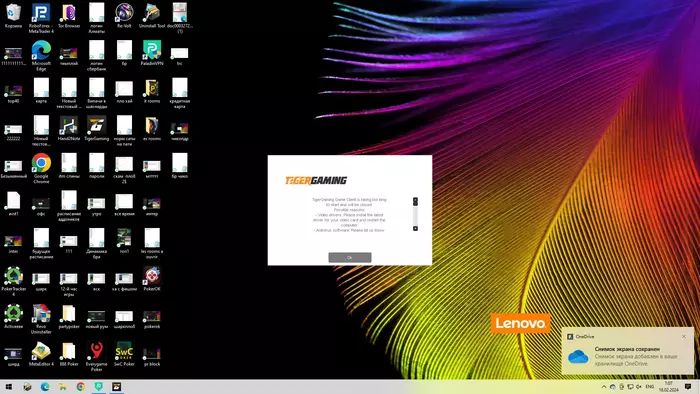700x394 pixels.
Task: Open the Recycle Bin desktop icon
Action: [13, 16]
